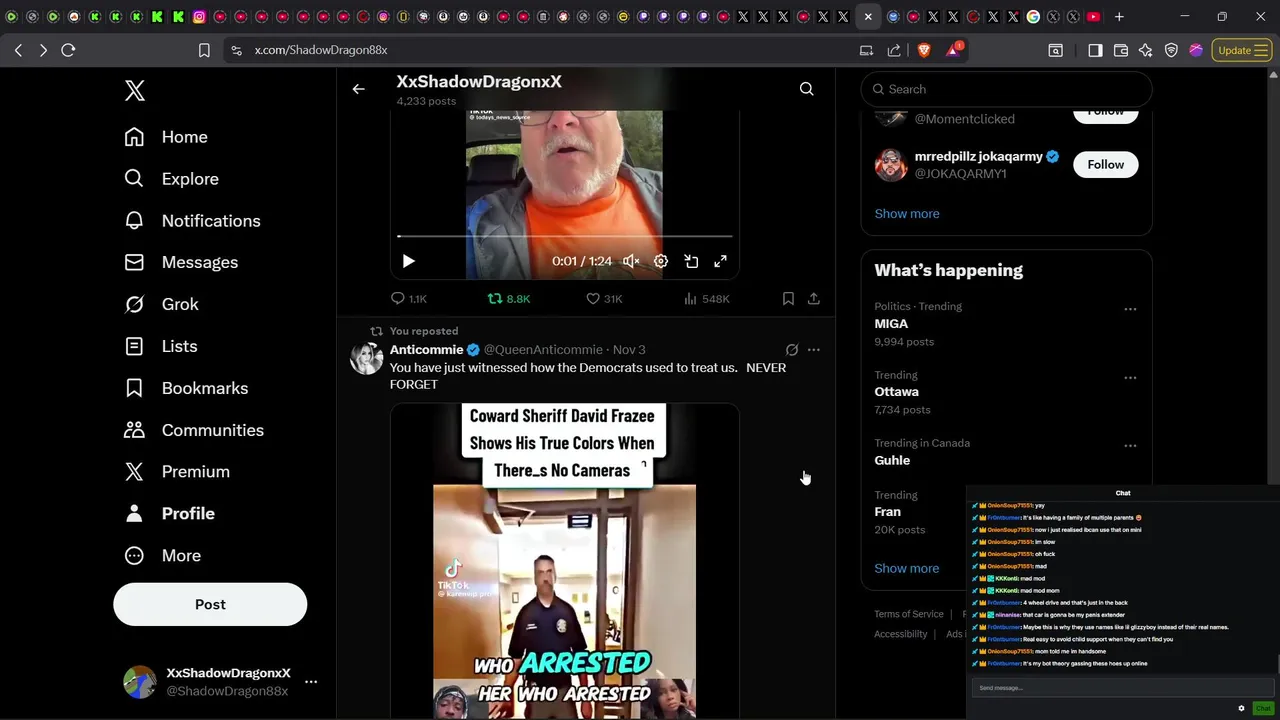
Task: Expand the video to fullscreen
Action: [x=720, y=261]
